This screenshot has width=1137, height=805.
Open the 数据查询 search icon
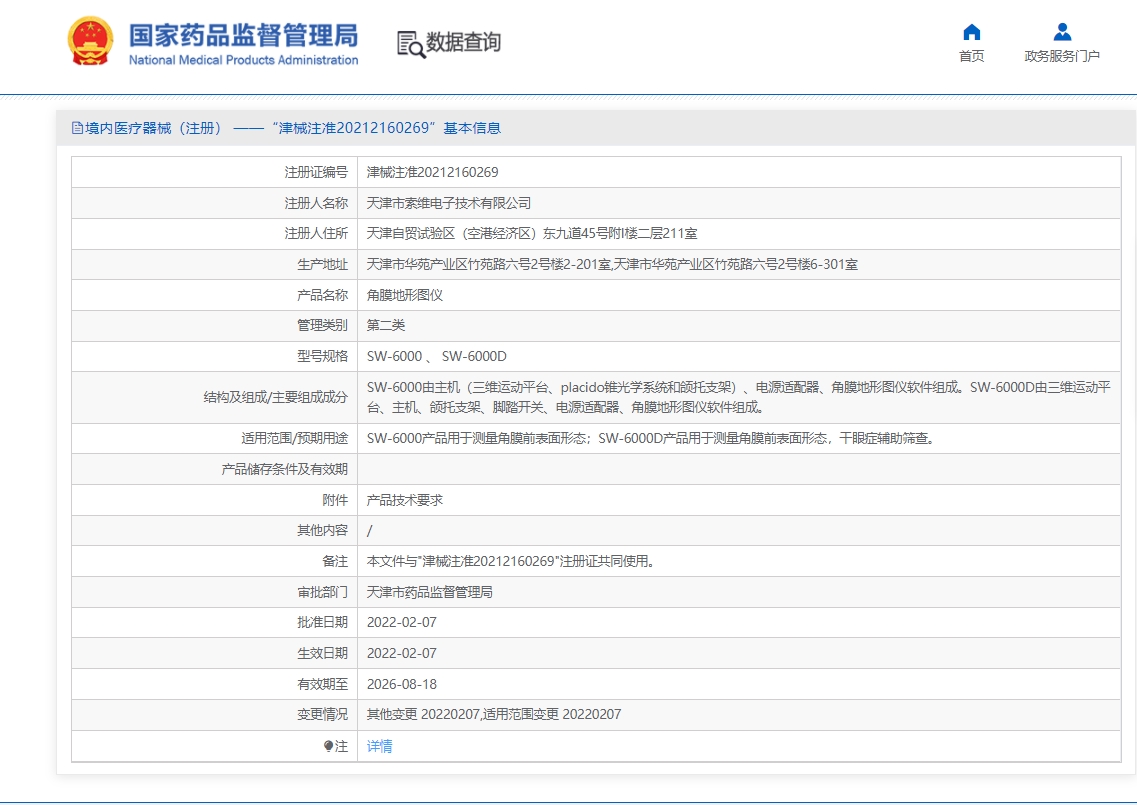click(x=410, y=44)
